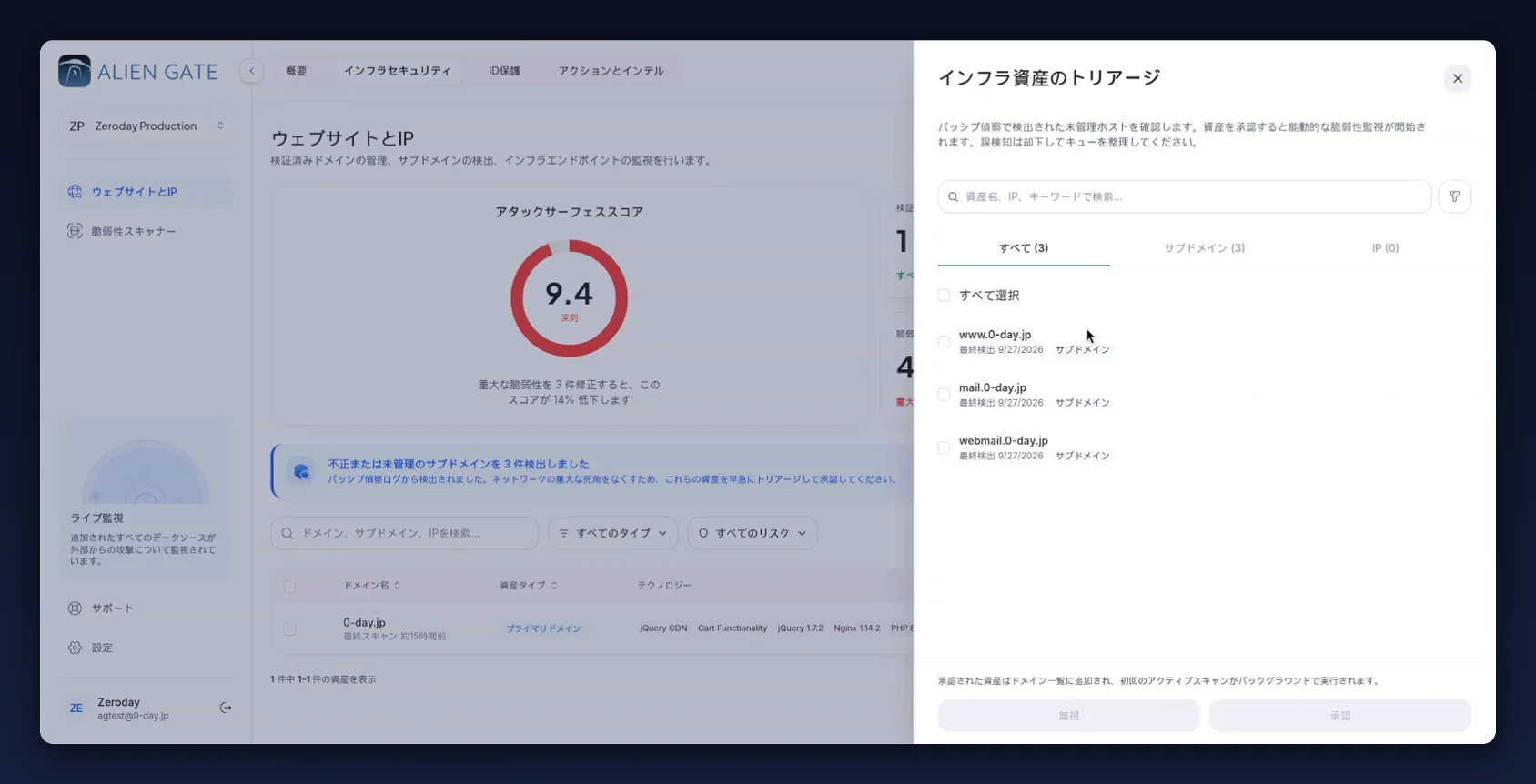Click the ZE user avatar
The width and height of the screenshot is (1536, 784).
coord(76,708)
